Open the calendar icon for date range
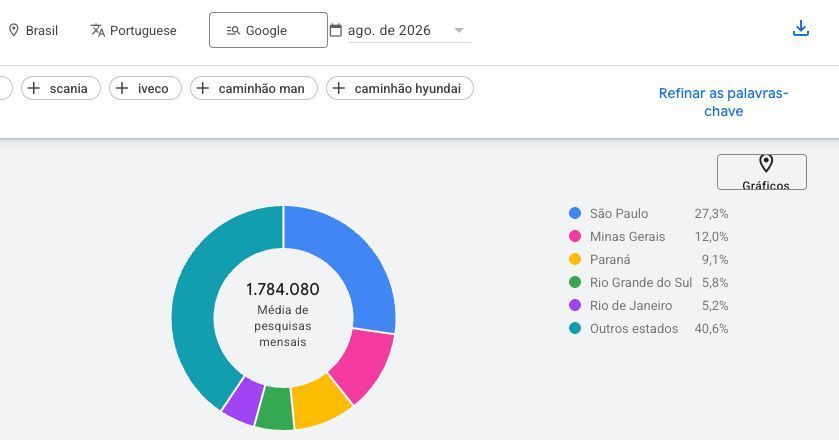This screenshot has width=839, height=440. pos(335,30)
